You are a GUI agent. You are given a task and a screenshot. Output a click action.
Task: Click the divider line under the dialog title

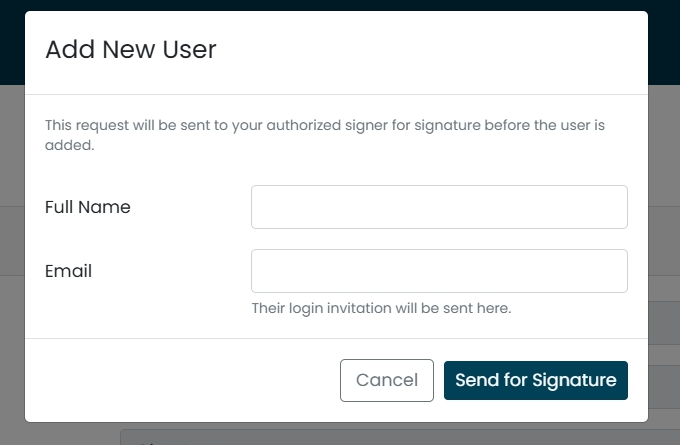(x=337, y=94)
